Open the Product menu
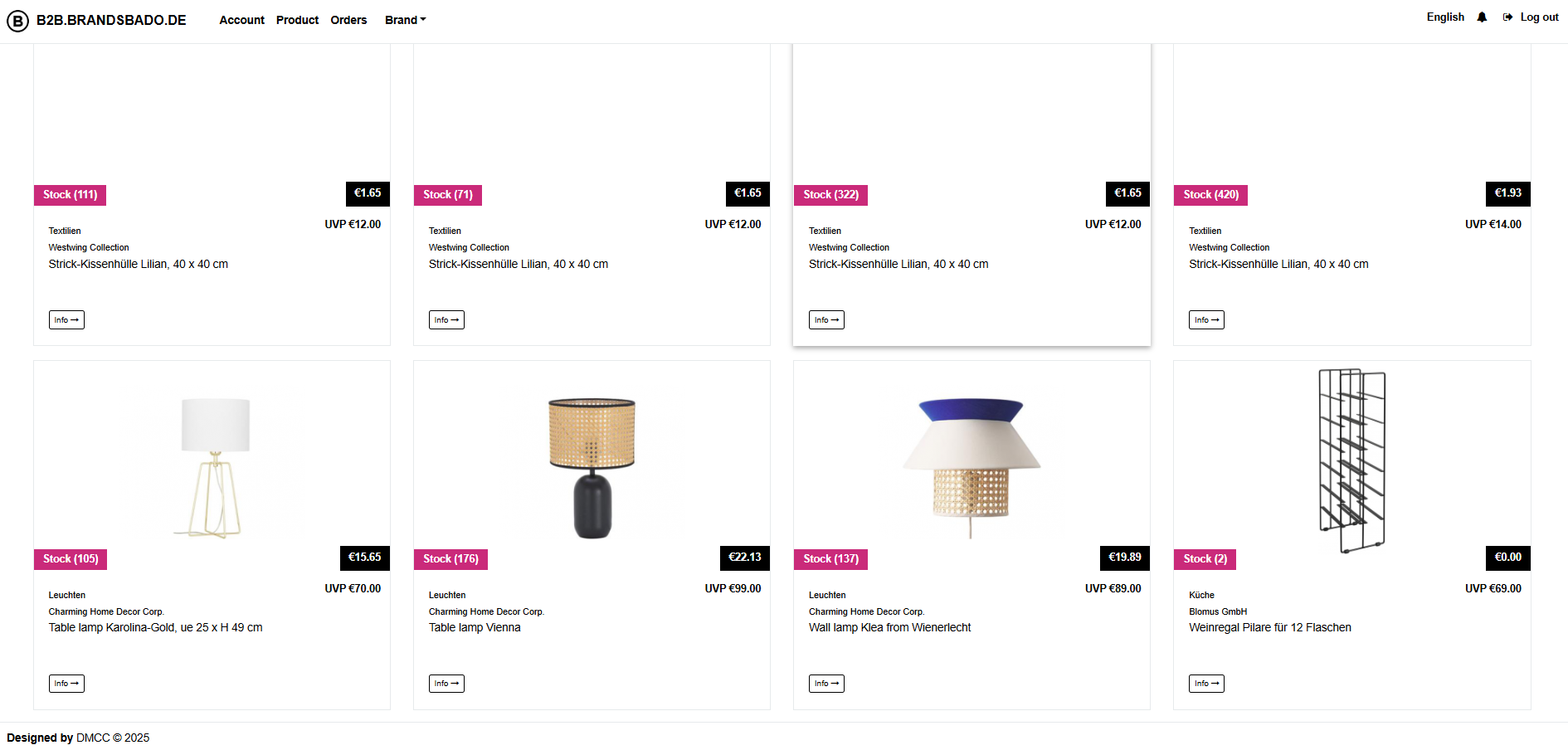The image size is (1568, 750). 297,19
